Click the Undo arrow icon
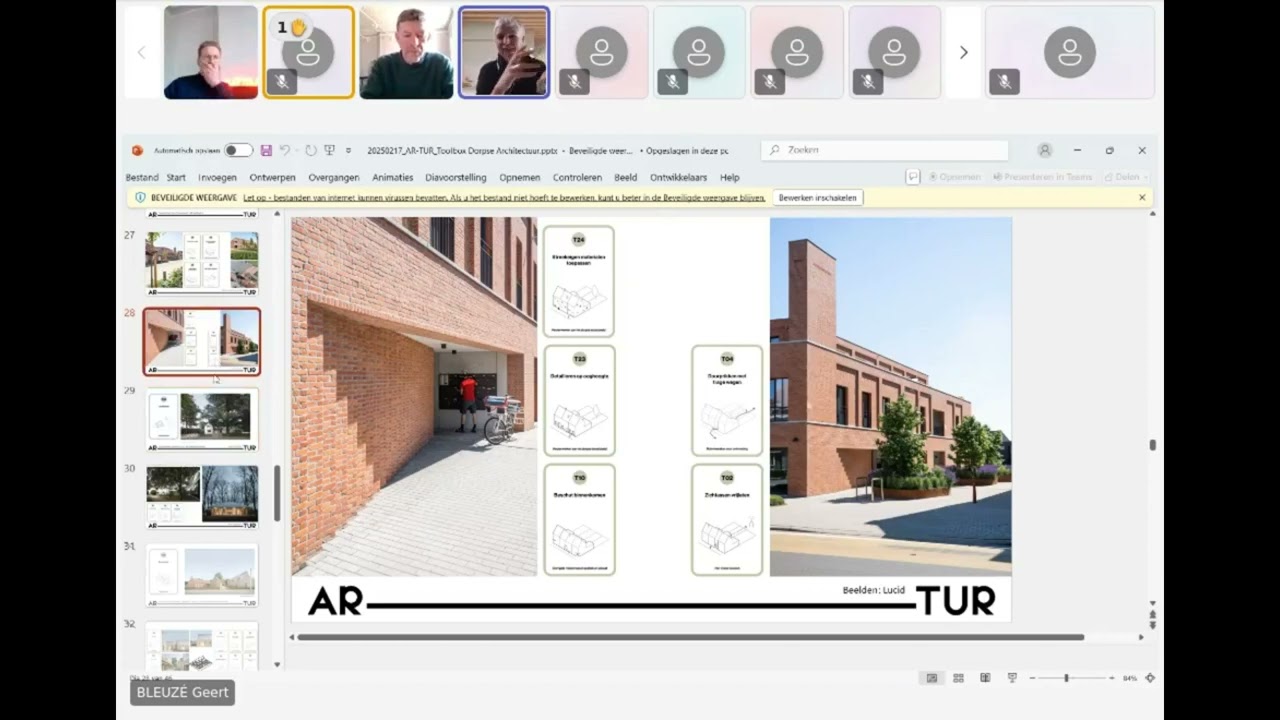 point(284,150)
